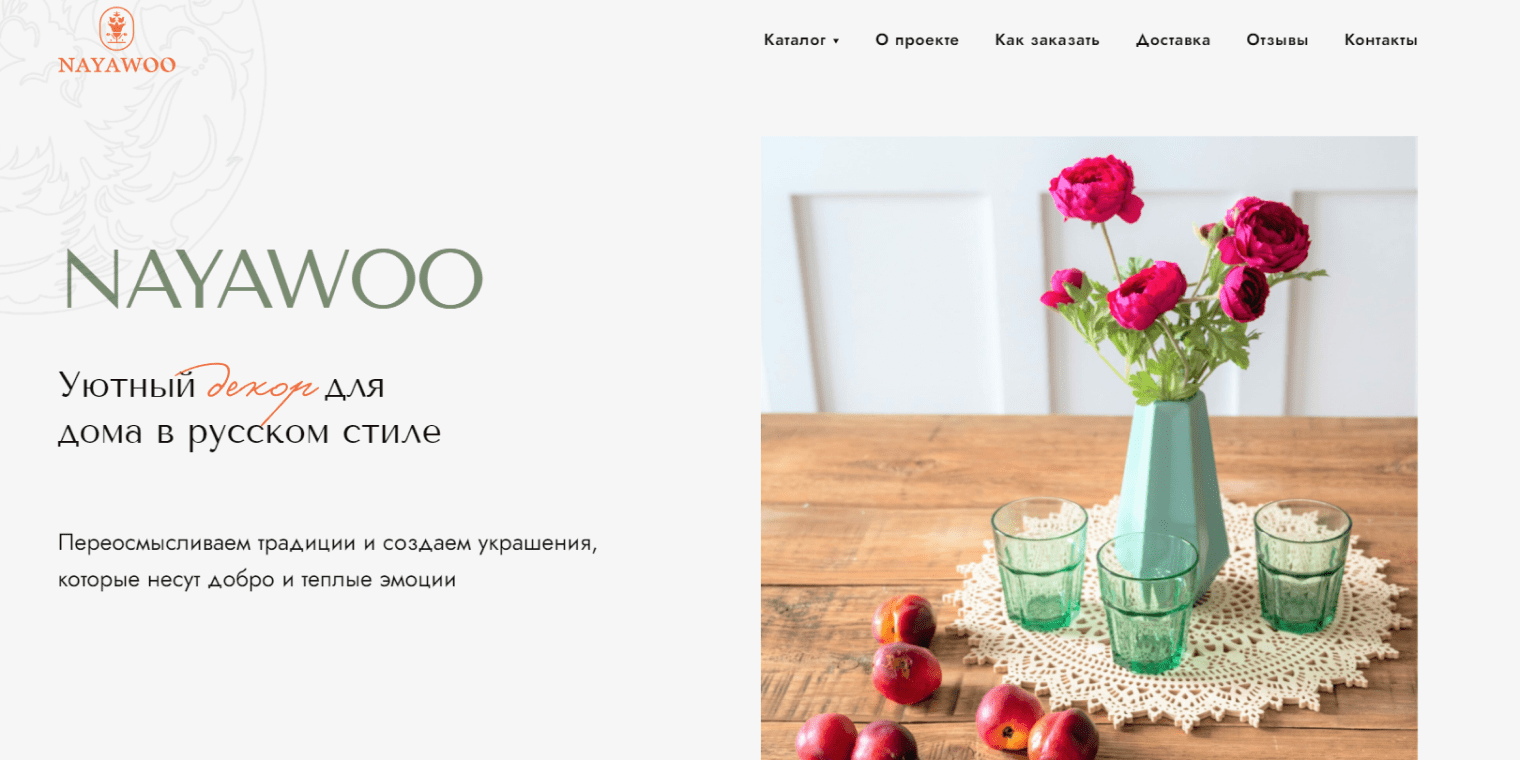The image size is (1520, 760).
Task: Open the Отзывы section
Action: (x=1277, y=40)
